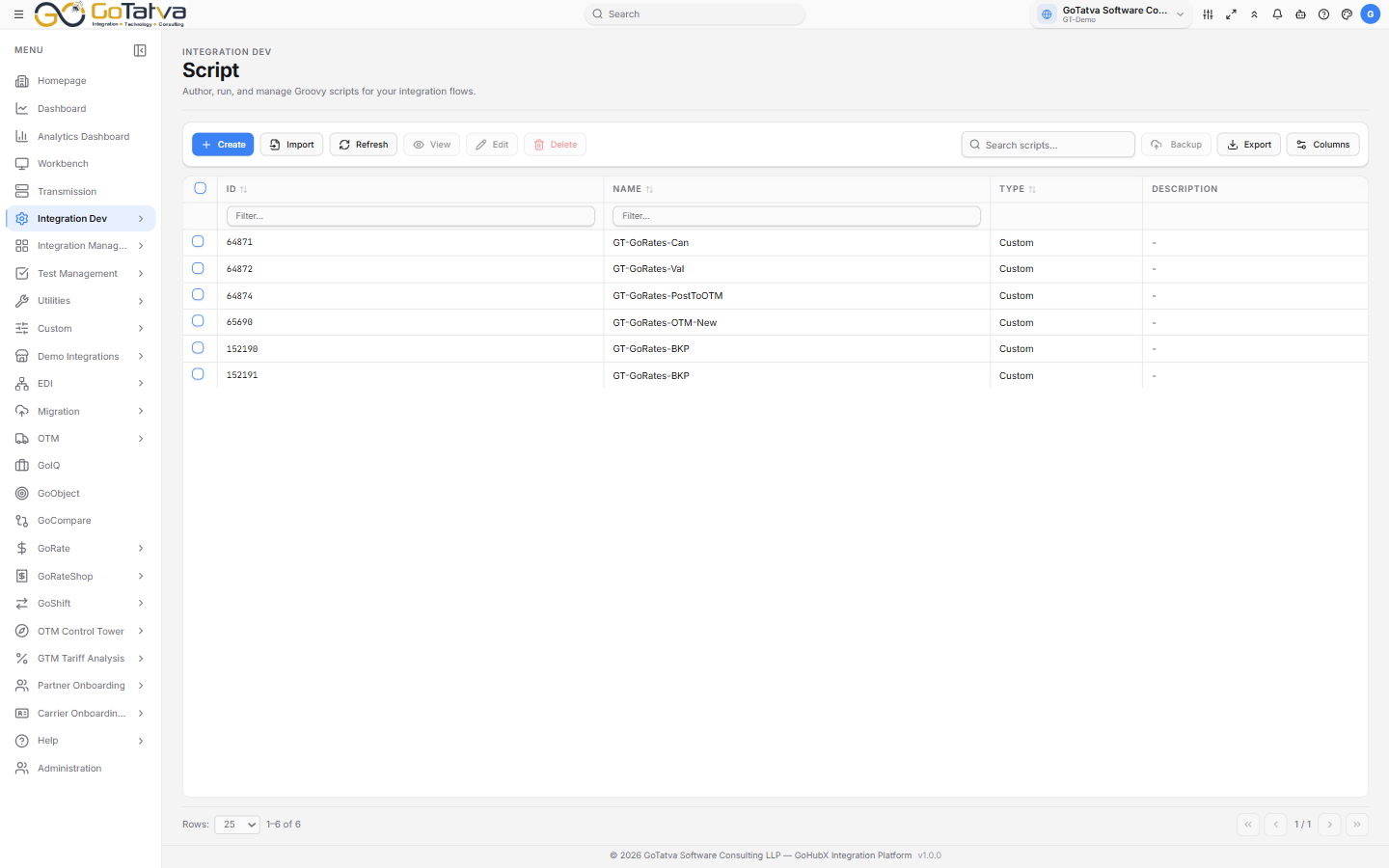Check the row for GT-GoRates-PostToOTM
The height and width of the screenshot is (868, 1389).
[x=198, y=294]
